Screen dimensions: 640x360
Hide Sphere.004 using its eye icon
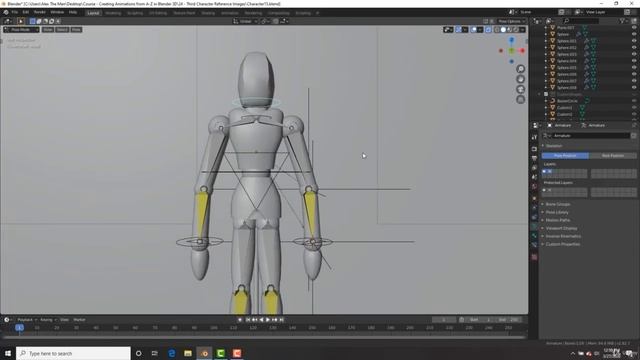pos(634,61)
